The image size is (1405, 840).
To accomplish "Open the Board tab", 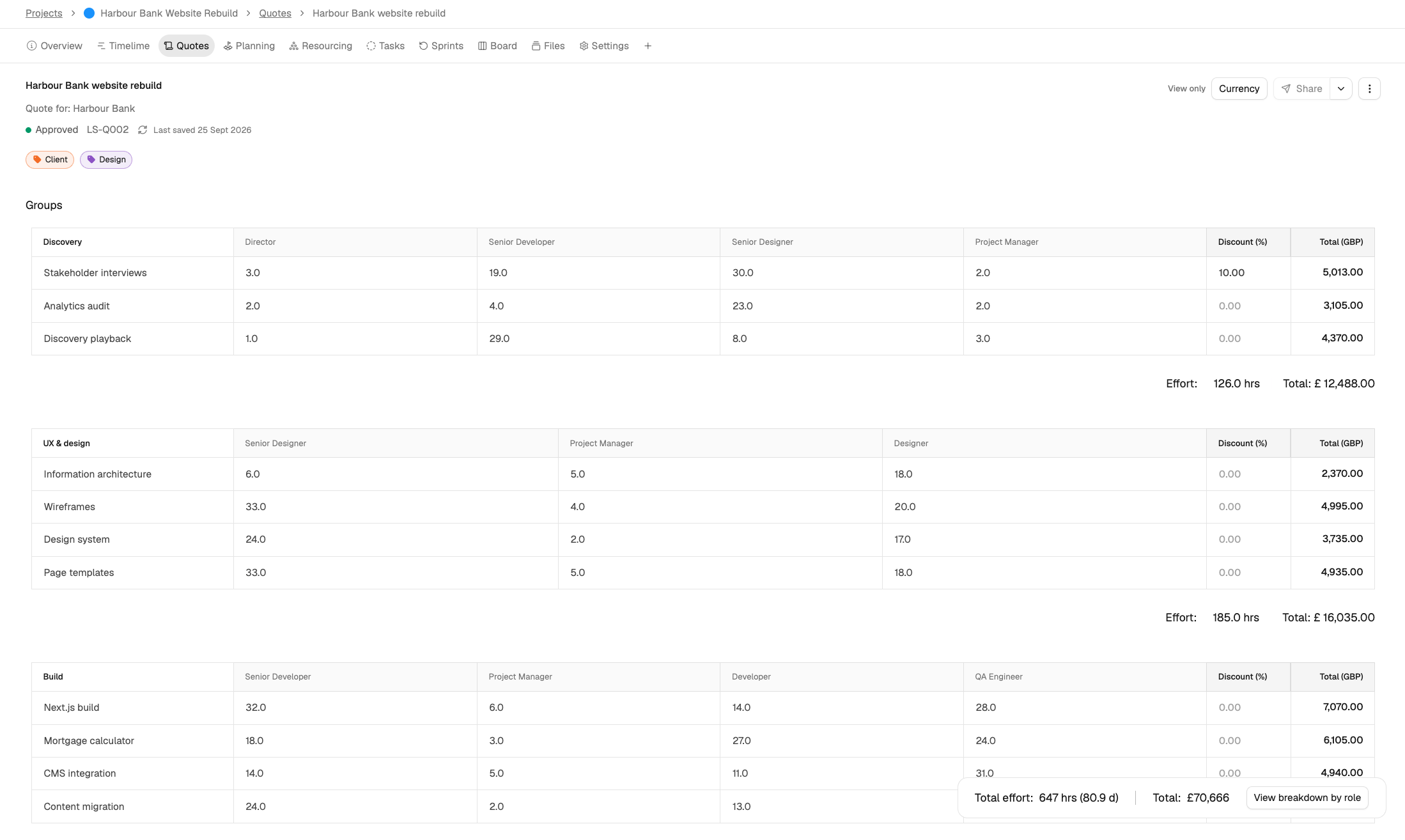I will (x=497, y=46).
